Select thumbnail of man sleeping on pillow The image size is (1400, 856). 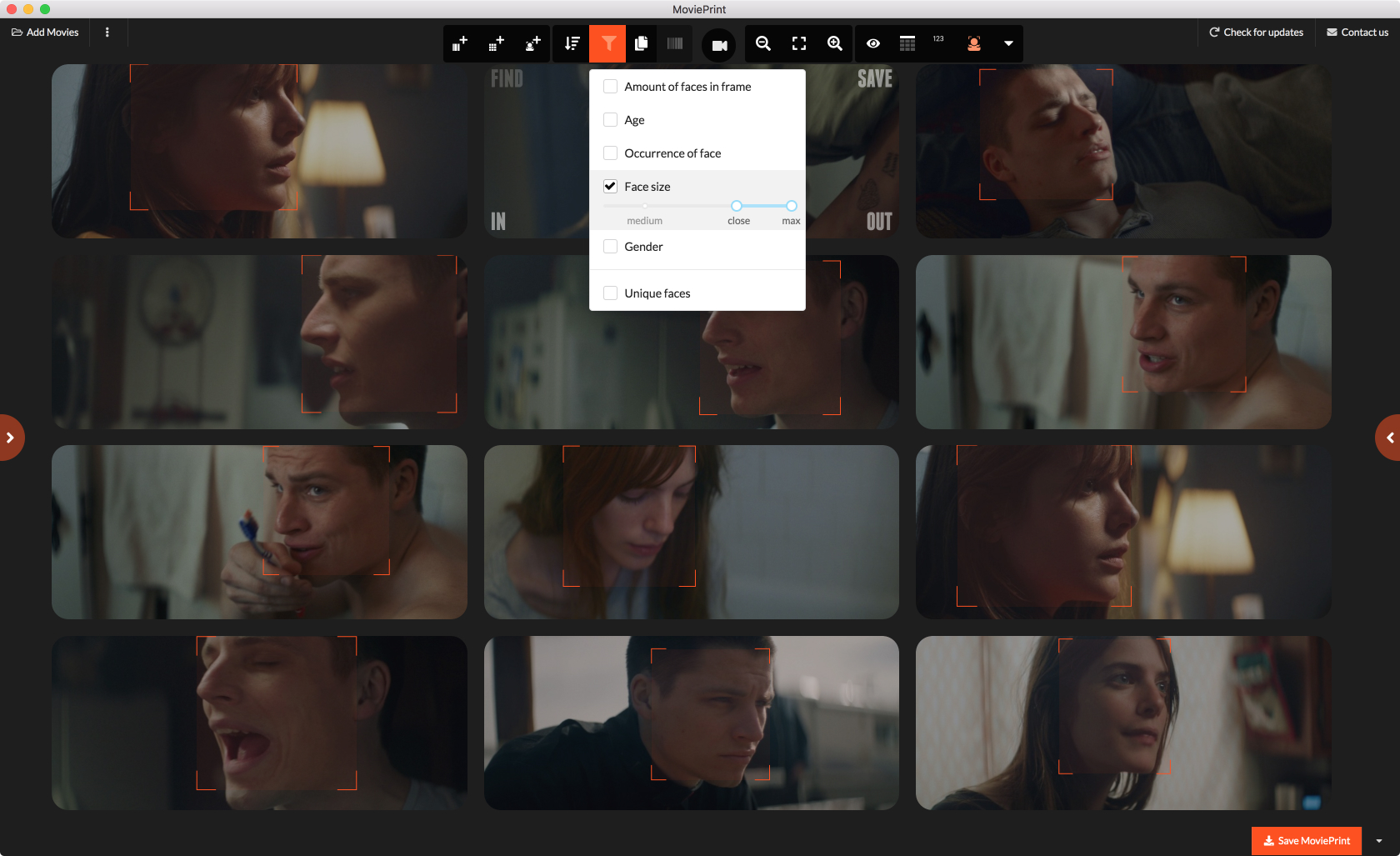tap(1123, 151)
